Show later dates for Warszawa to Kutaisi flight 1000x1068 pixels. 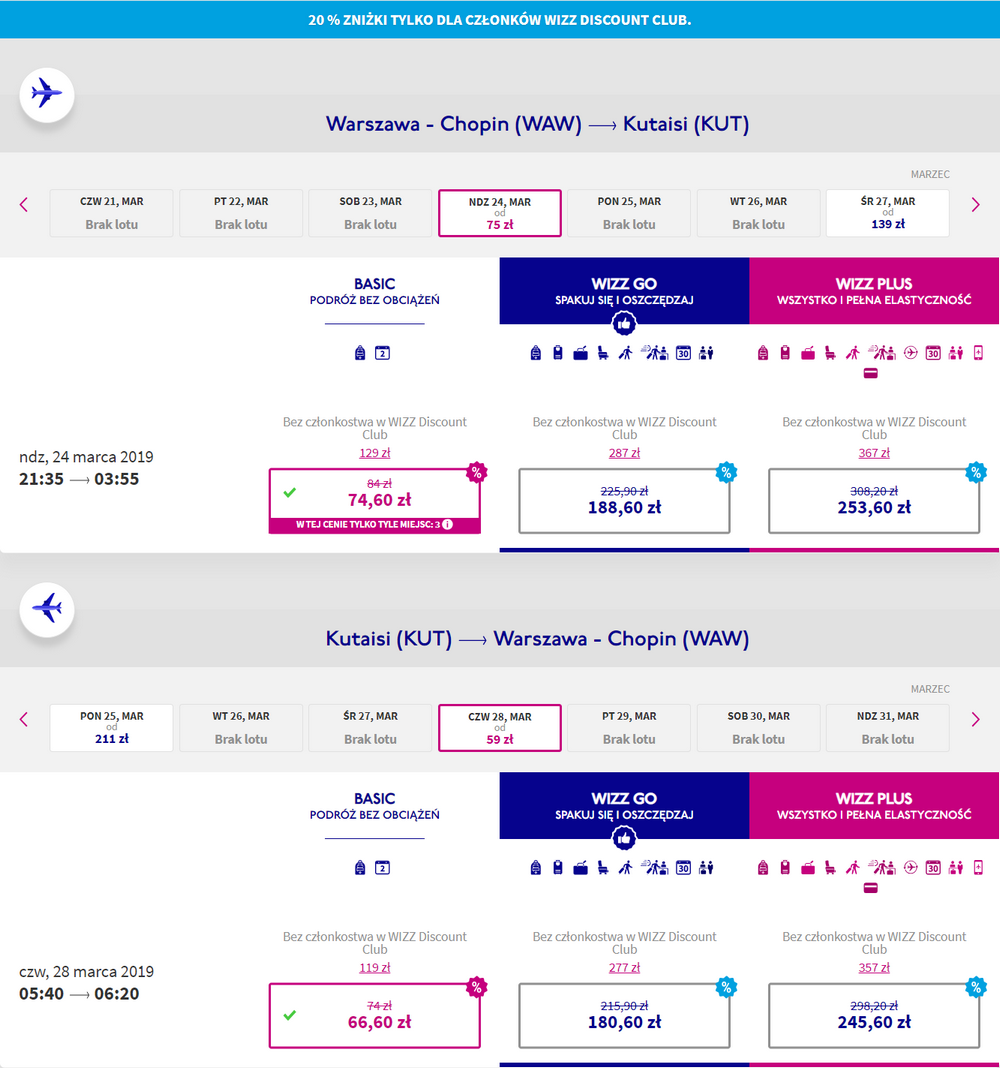click(x=975, y=204)
